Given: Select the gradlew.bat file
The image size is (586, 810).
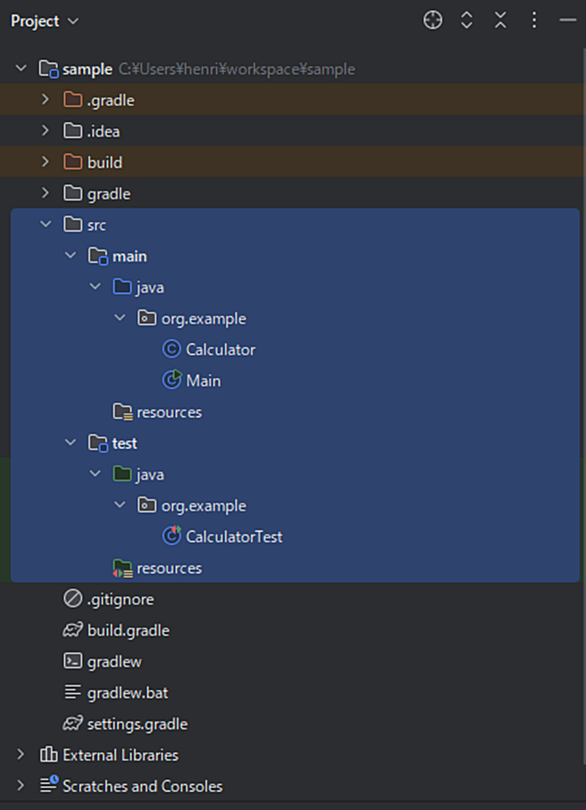Looking at the screenshot, I should [x=116, y=693].
